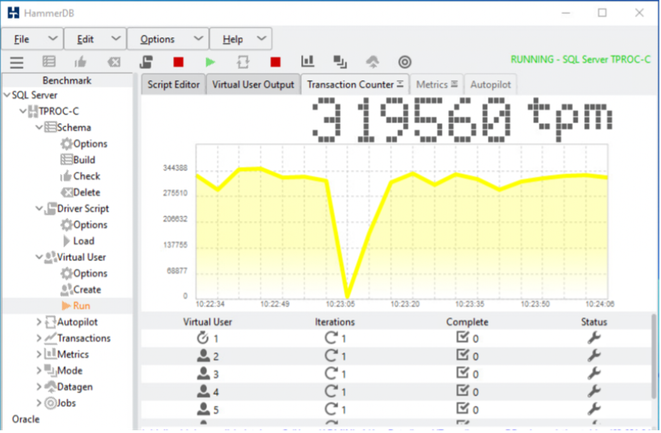Switch to the Script Editor tab
Screen dimensions: 661x433
pos(173,84)
